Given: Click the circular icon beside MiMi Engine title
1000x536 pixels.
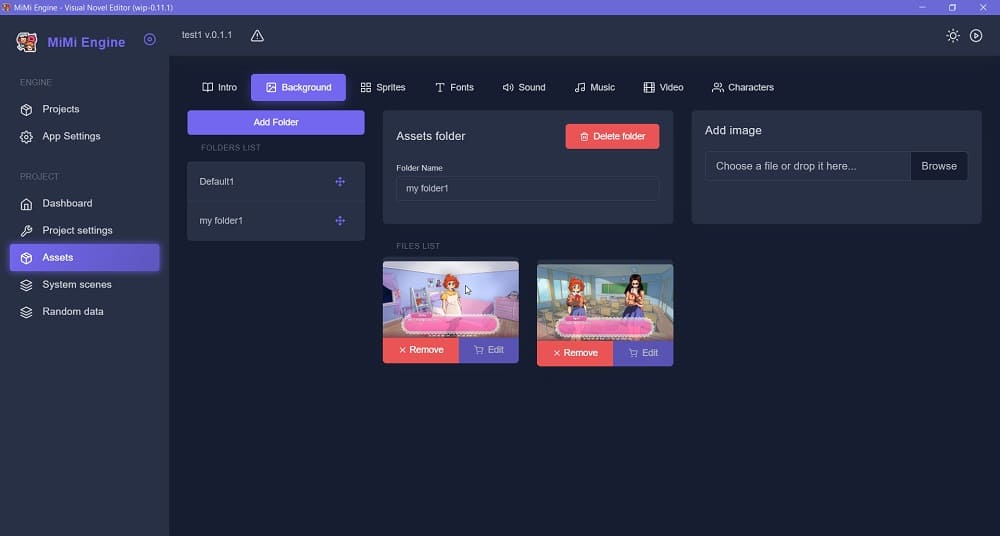Looking at the screenshot, I should [x=150, y=40].
